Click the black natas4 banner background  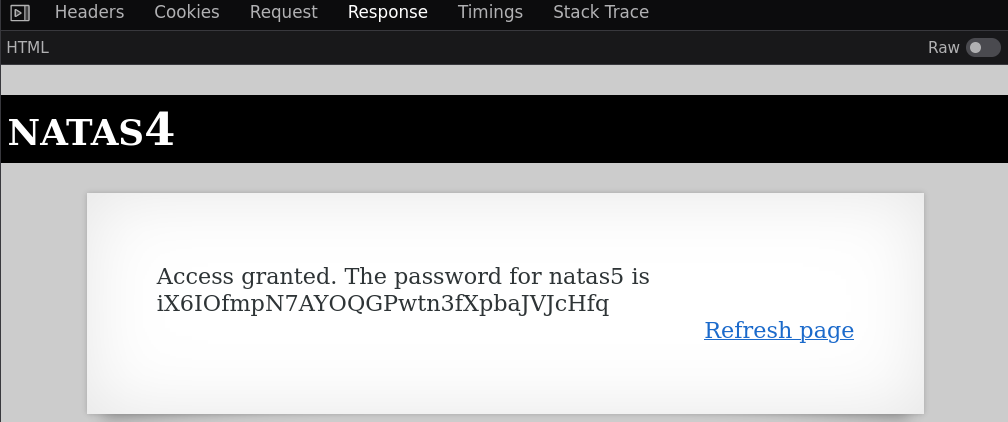point(579,129)
